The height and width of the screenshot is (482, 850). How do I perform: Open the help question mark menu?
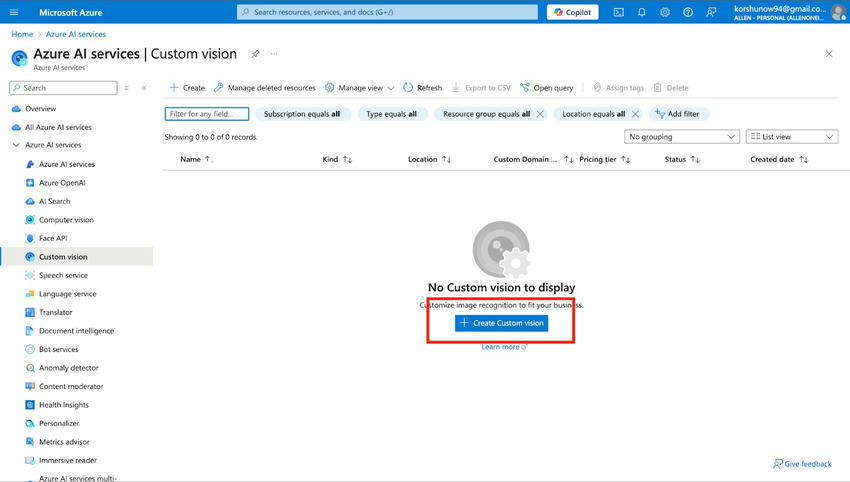(688, 12)
